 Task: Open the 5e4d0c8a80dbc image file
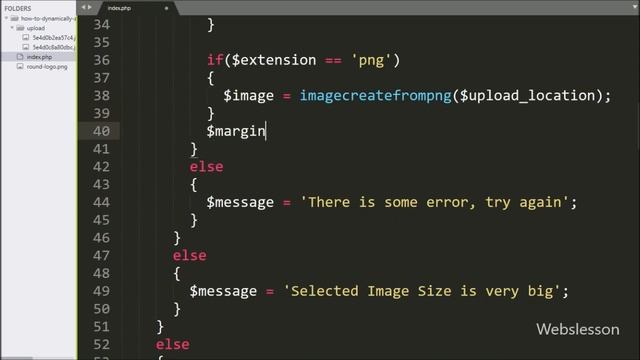coord(54,47)
